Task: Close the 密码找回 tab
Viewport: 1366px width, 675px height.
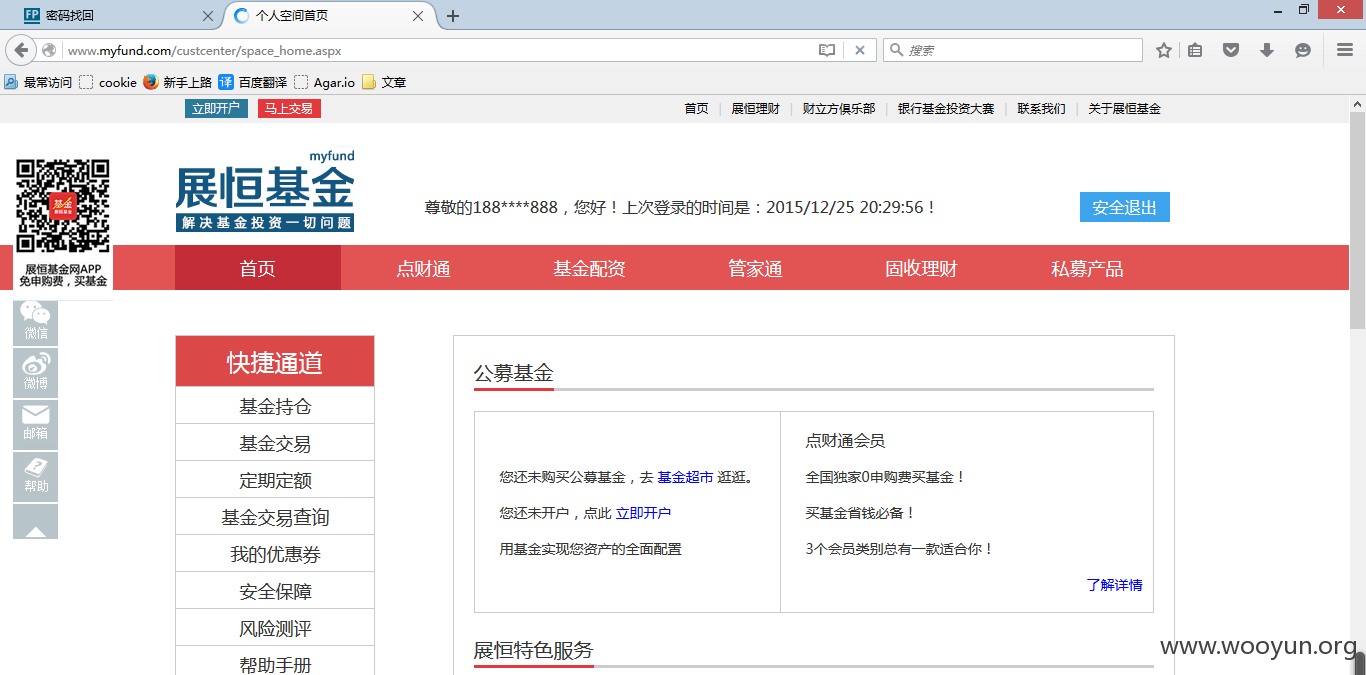Action: click(208, 16)
